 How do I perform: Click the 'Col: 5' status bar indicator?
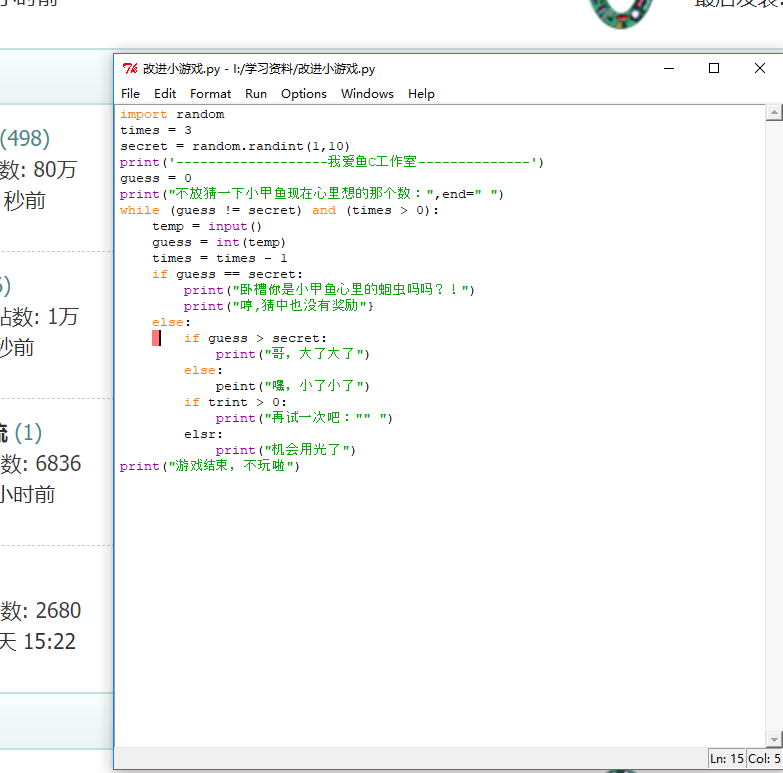764,759
